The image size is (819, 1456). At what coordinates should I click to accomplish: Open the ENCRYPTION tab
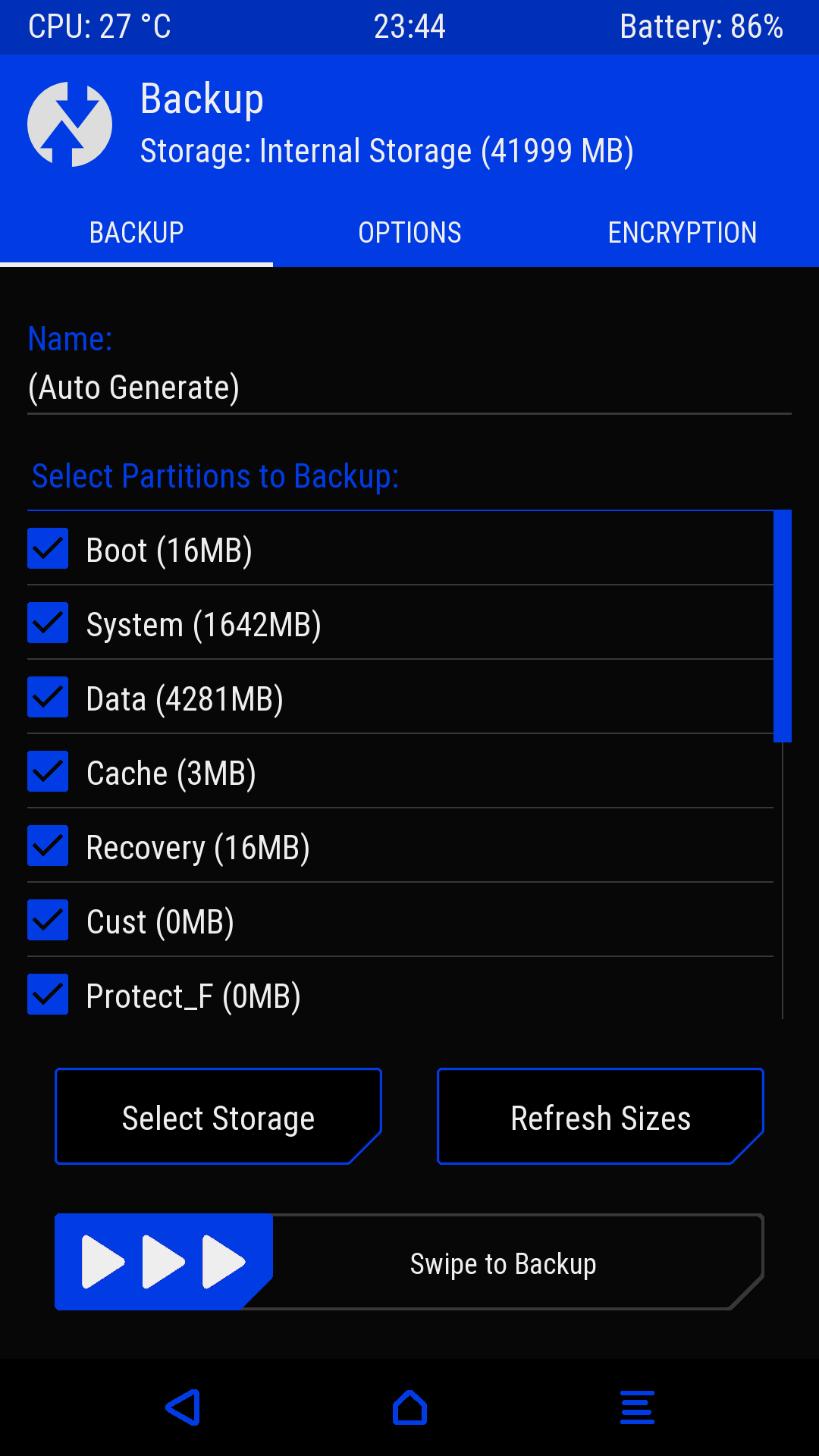point(682,233)
